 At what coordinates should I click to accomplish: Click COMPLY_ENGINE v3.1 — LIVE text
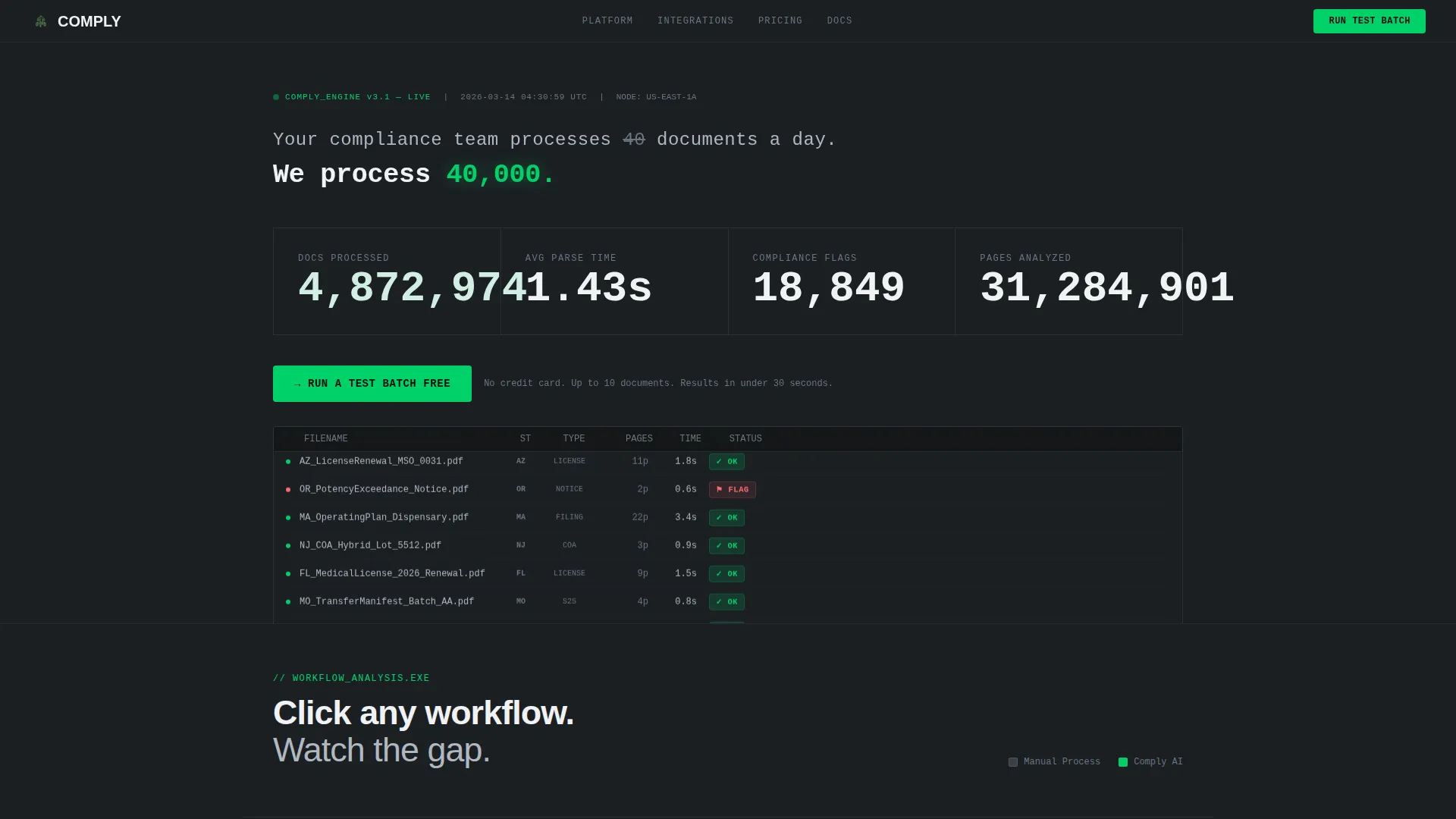(358, 97)
